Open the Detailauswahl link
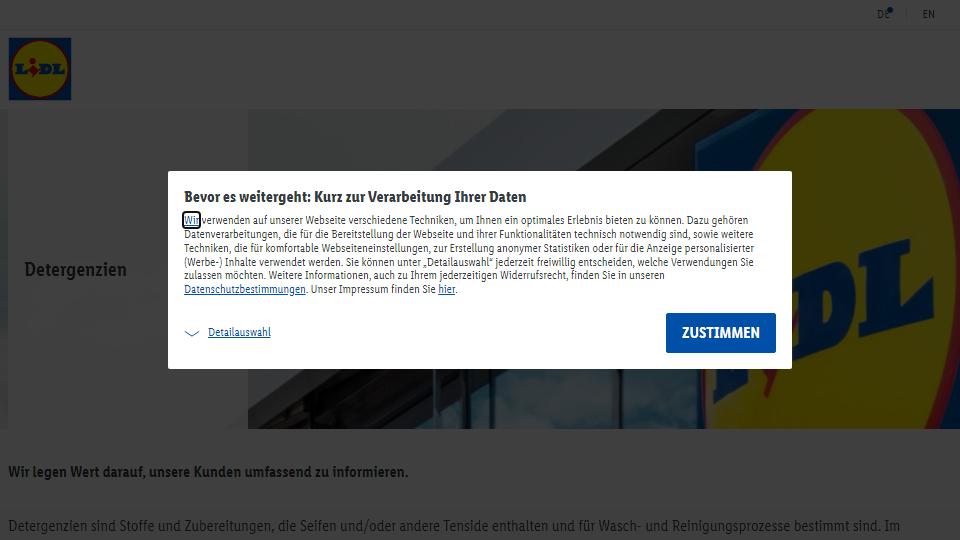Image resolution: width=960 pixels, height=540 pixels. 239,332
